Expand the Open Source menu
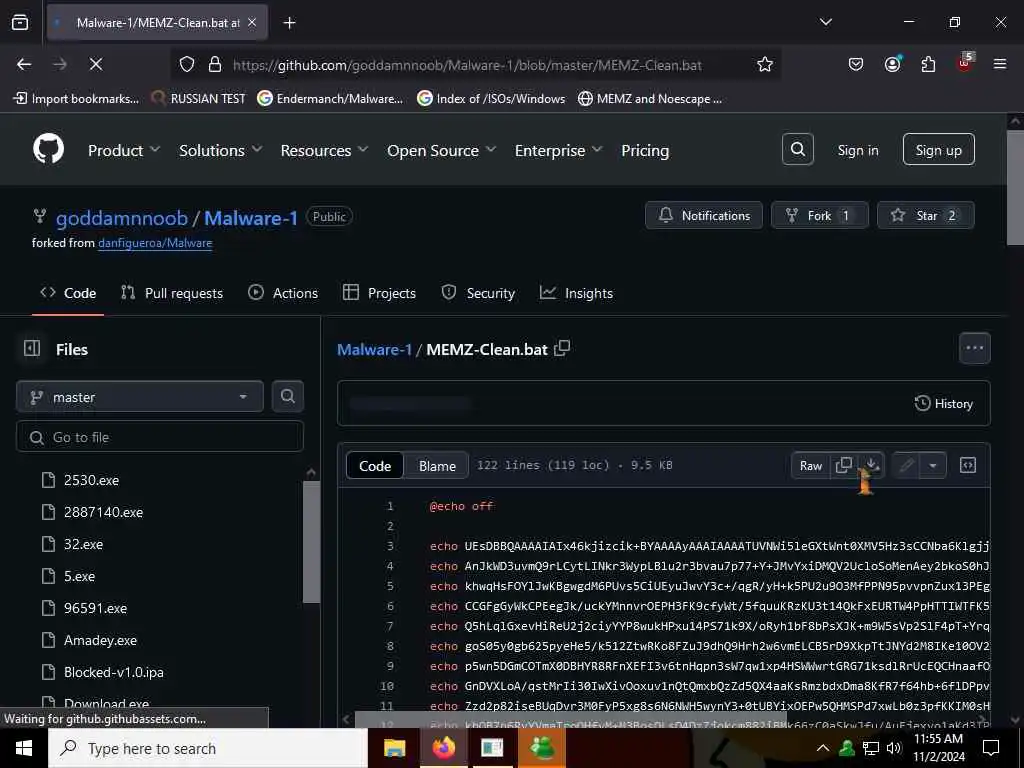The width and height of the screenshot is (1024, 768). click(441, 150)
